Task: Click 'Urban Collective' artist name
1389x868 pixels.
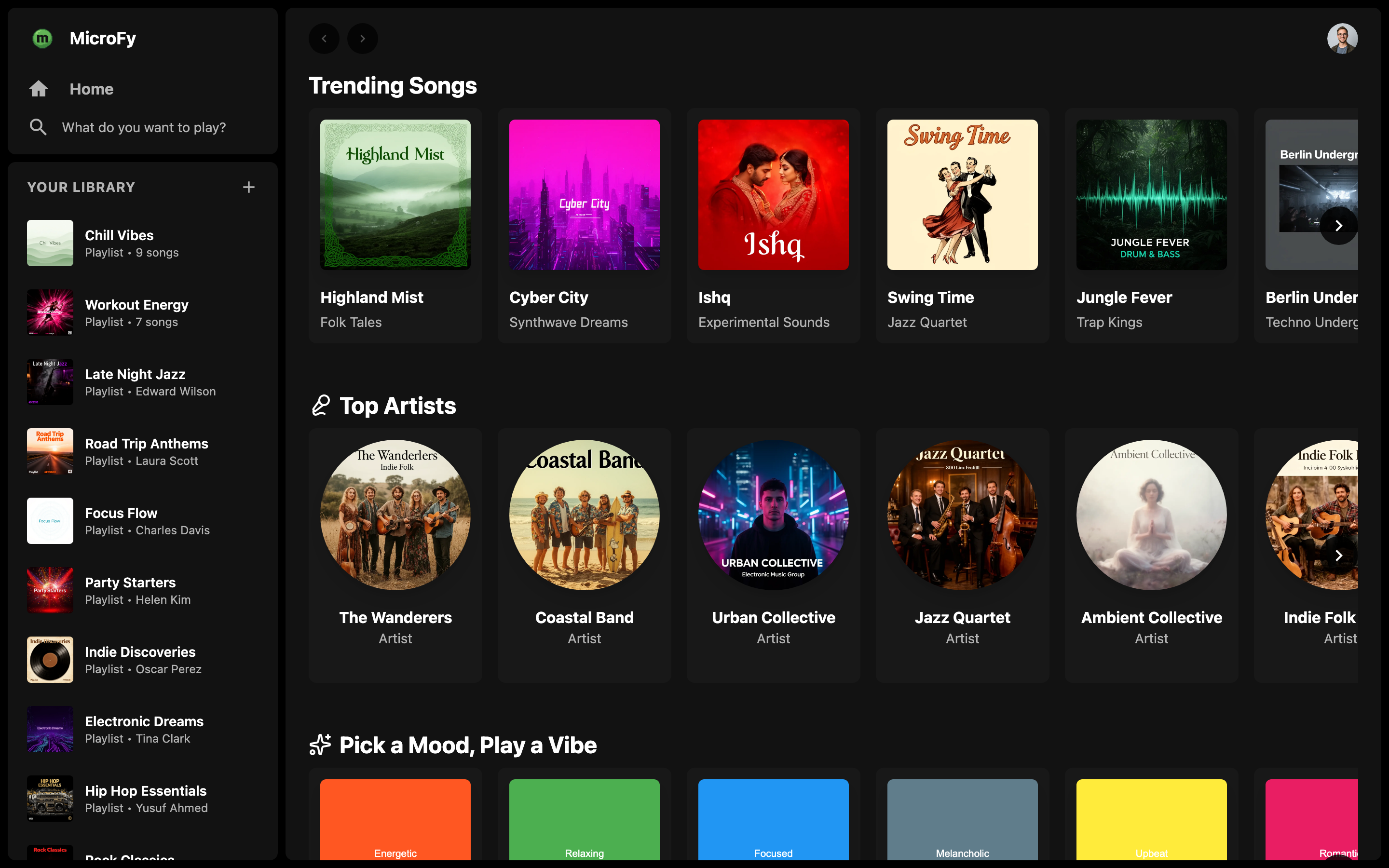Action: click(x=773, y=617)
